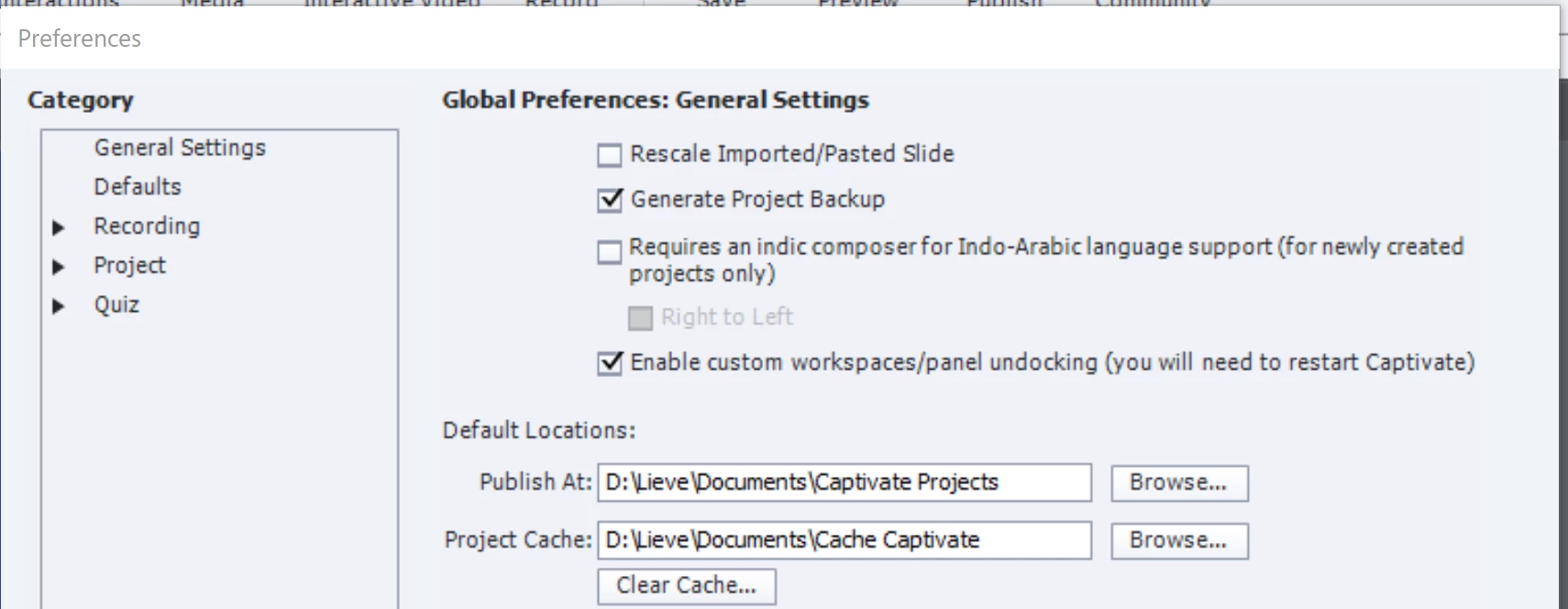
Task: Select General Settings in Category list
Action: (x=180, y=148)
